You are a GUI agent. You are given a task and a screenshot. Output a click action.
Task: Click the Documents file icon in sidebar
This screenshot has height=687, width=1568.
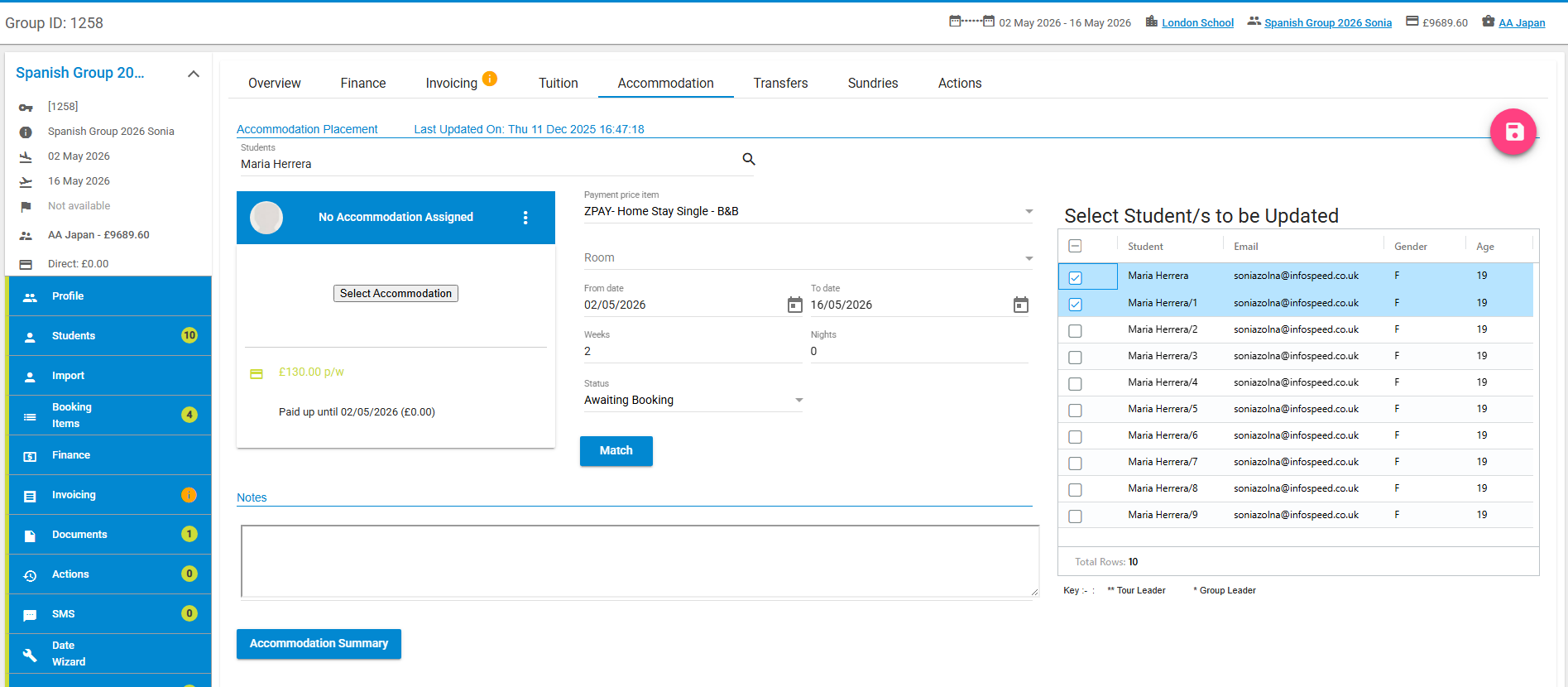coord(30,536)
